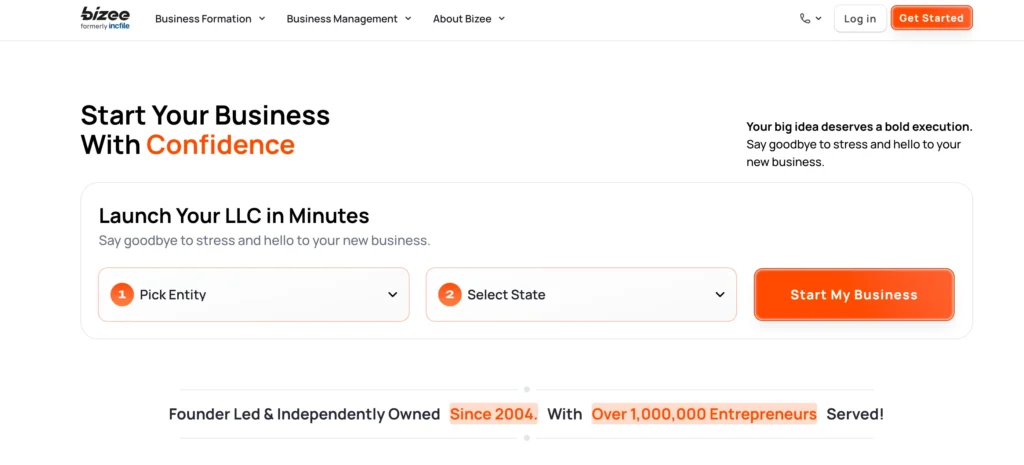Viewport: 1024px width, 465px height.
Task: Expand Select State using its arrow
Action: (x=720, y=295)
